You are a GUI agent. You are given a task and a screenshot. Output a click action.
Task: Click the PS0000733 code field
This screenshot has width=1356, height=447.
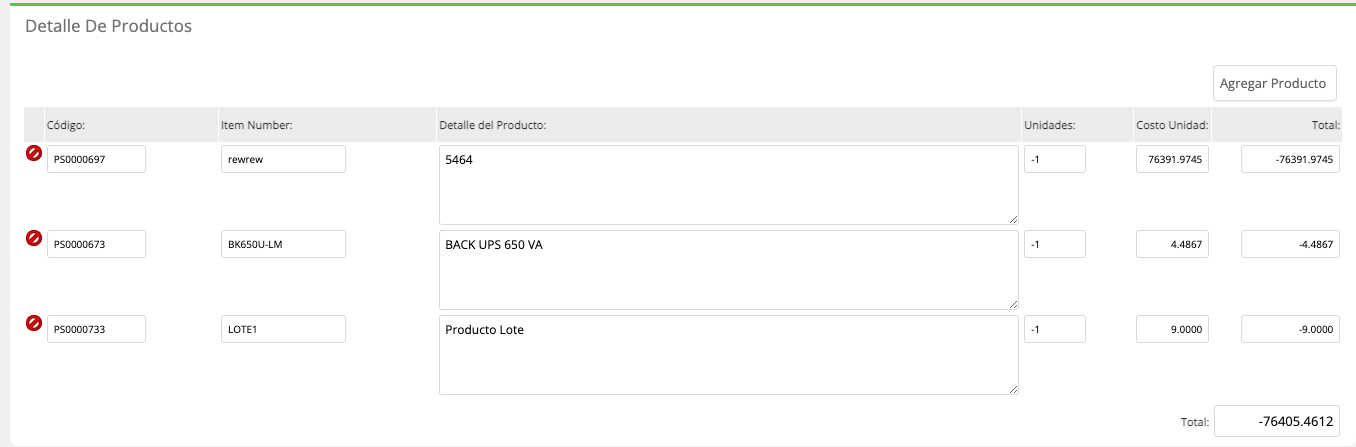[96, 329]
